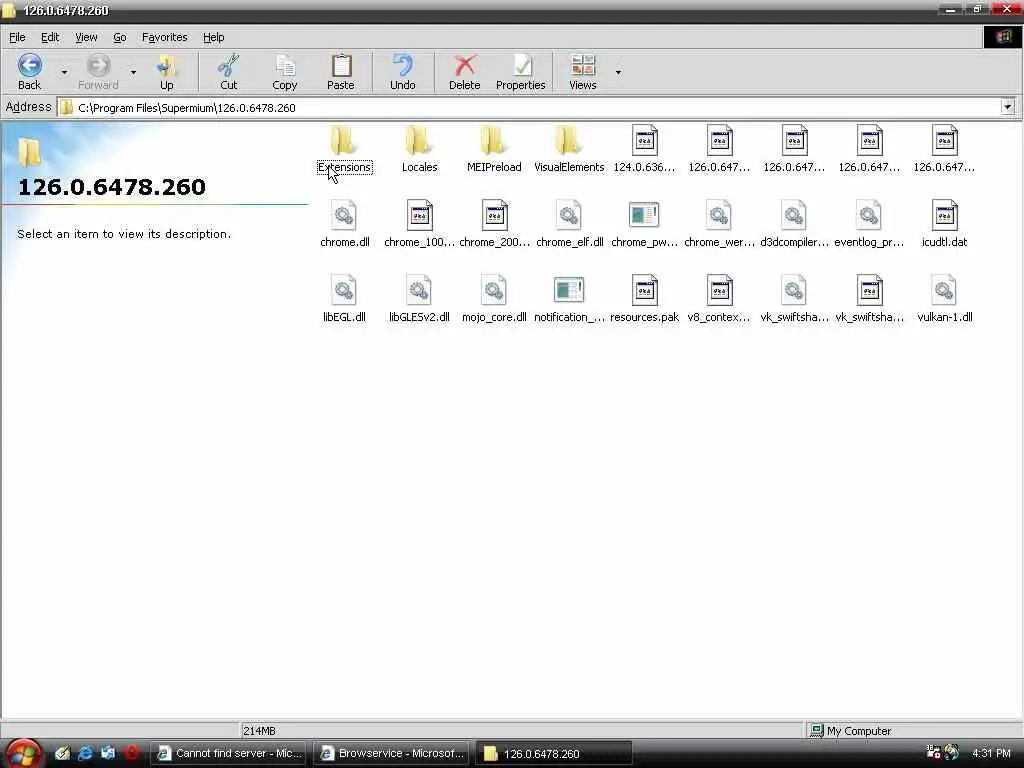Select the chrome_100… pak file
The width and height of the screenshot is (1024, 768).
pos(419,224)
